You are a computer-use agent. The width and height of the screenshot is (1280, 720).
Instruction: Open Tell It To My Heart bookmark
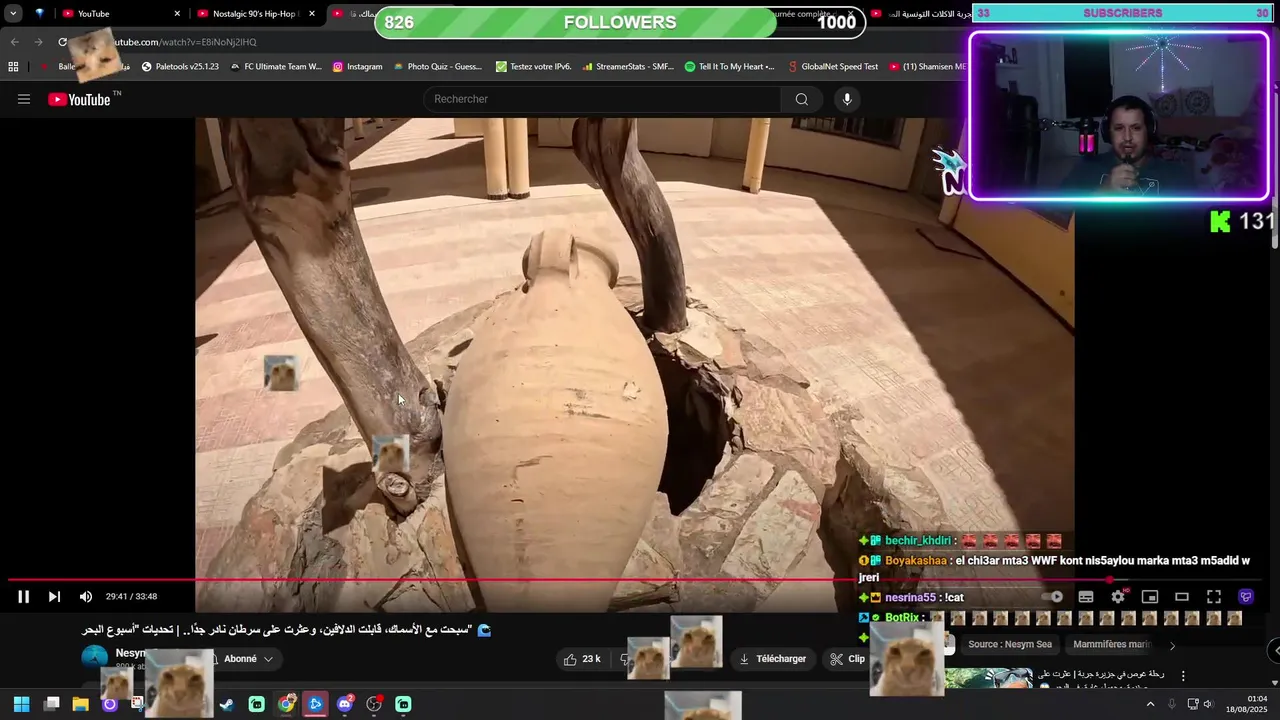coord(729,67)
